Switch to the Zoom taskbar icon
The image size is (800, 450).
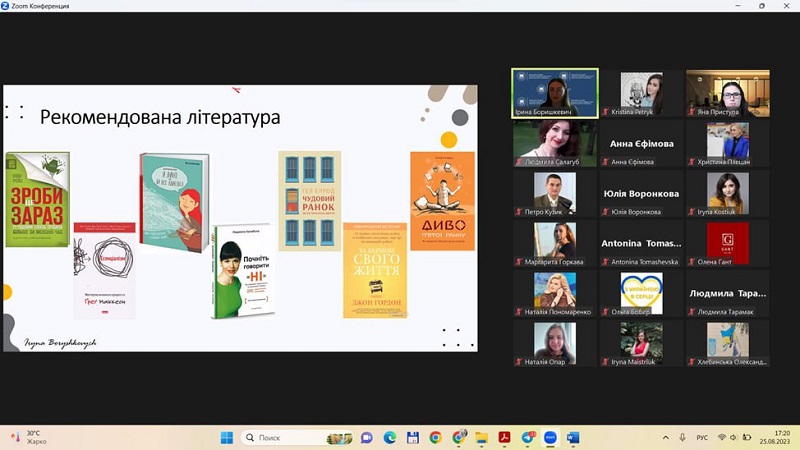(x=550, y=438)
